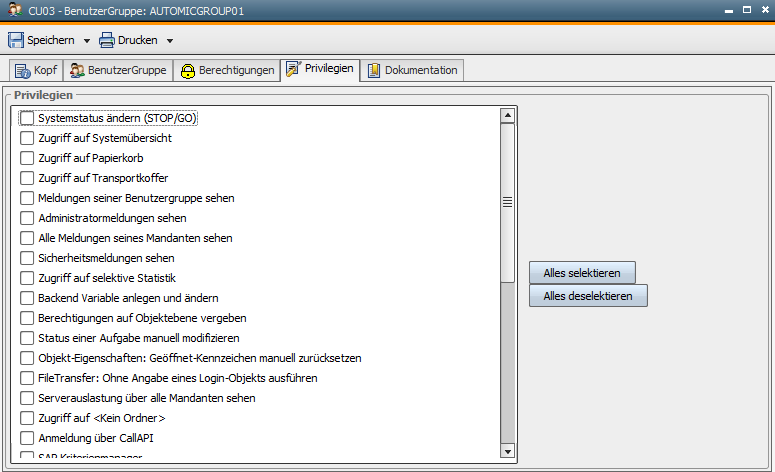Tick Administratormeldungen sehen checkbox

27,218
